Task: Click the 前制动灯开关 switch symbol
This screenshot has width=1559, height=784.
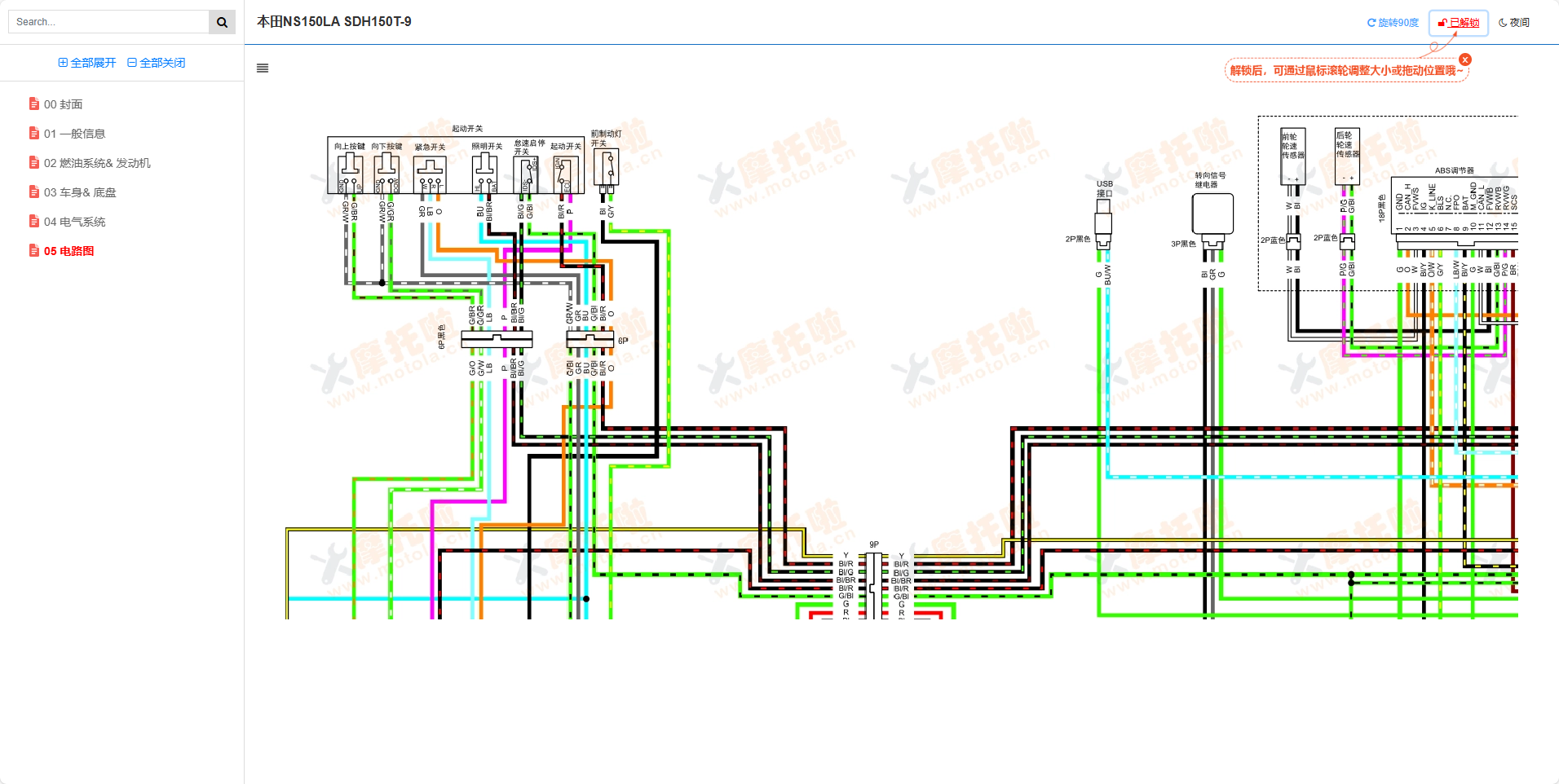Action: point(606,168)
